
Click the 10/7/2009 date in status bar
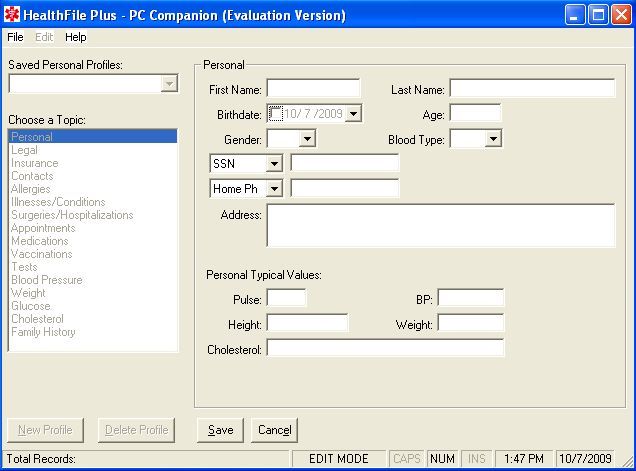tap(585, 459)
